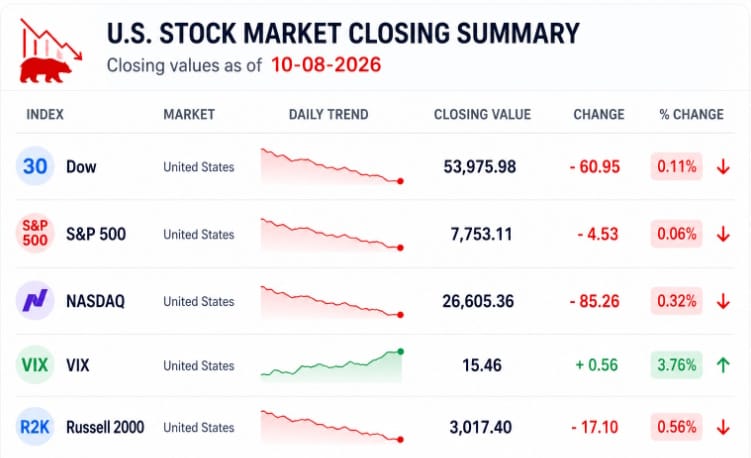Sort by the CLOSING VALUE column header
Viewport: 751px width, 458px height.
click(482, 114)
